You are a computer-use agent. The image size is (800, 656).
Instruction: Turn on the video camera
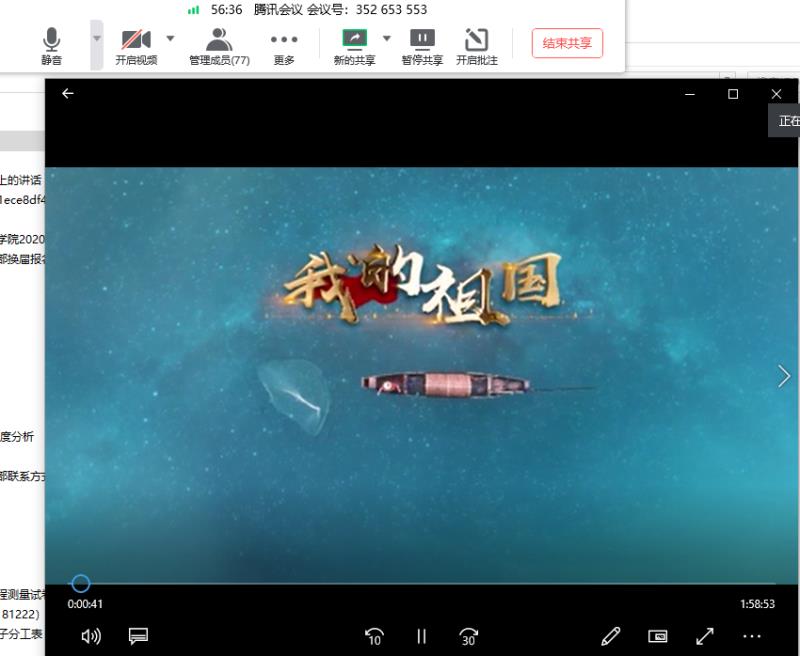point(136,46)
